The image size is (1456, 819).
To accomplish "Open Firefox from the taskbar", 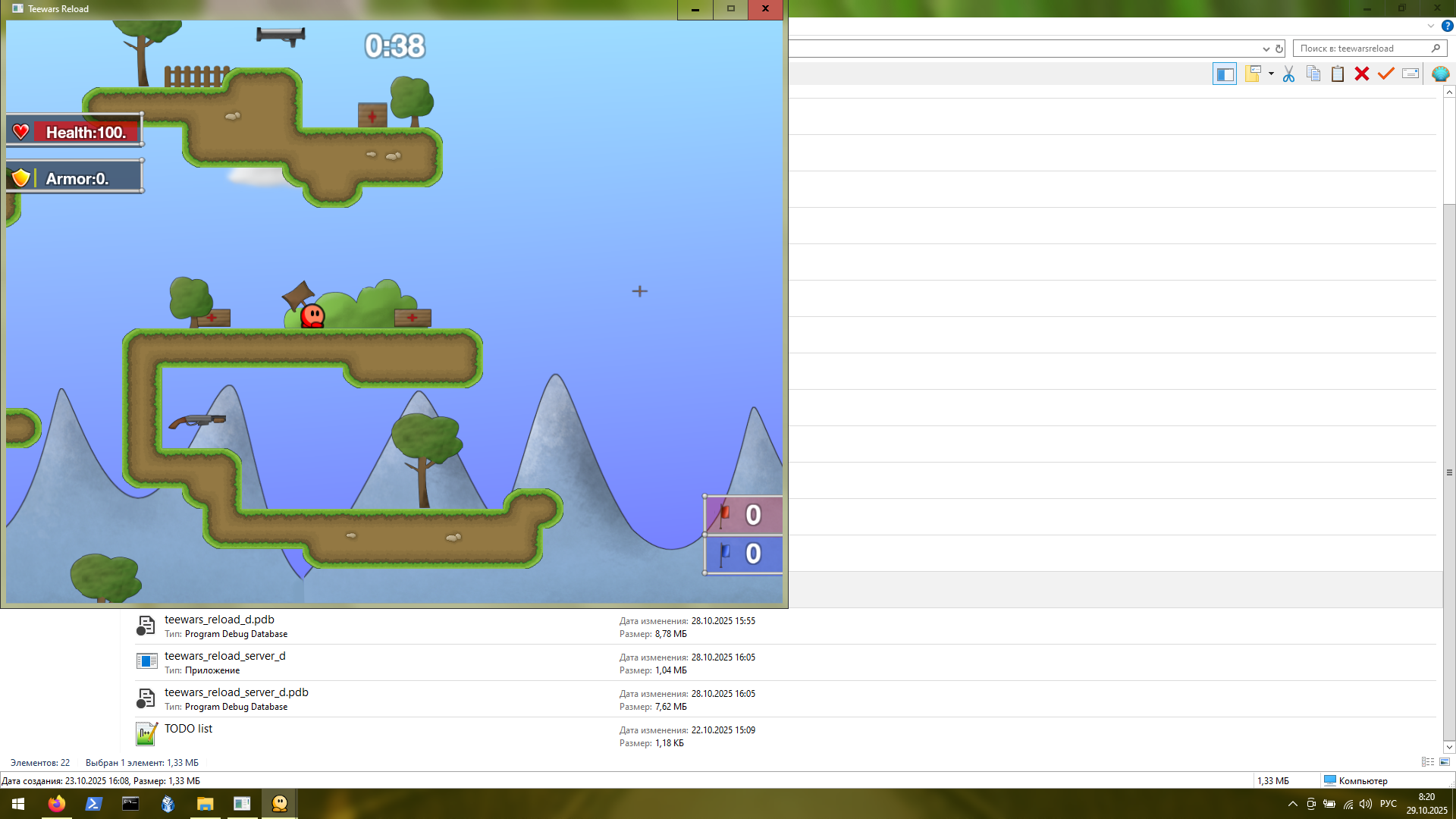I will (x=56, y=804).
